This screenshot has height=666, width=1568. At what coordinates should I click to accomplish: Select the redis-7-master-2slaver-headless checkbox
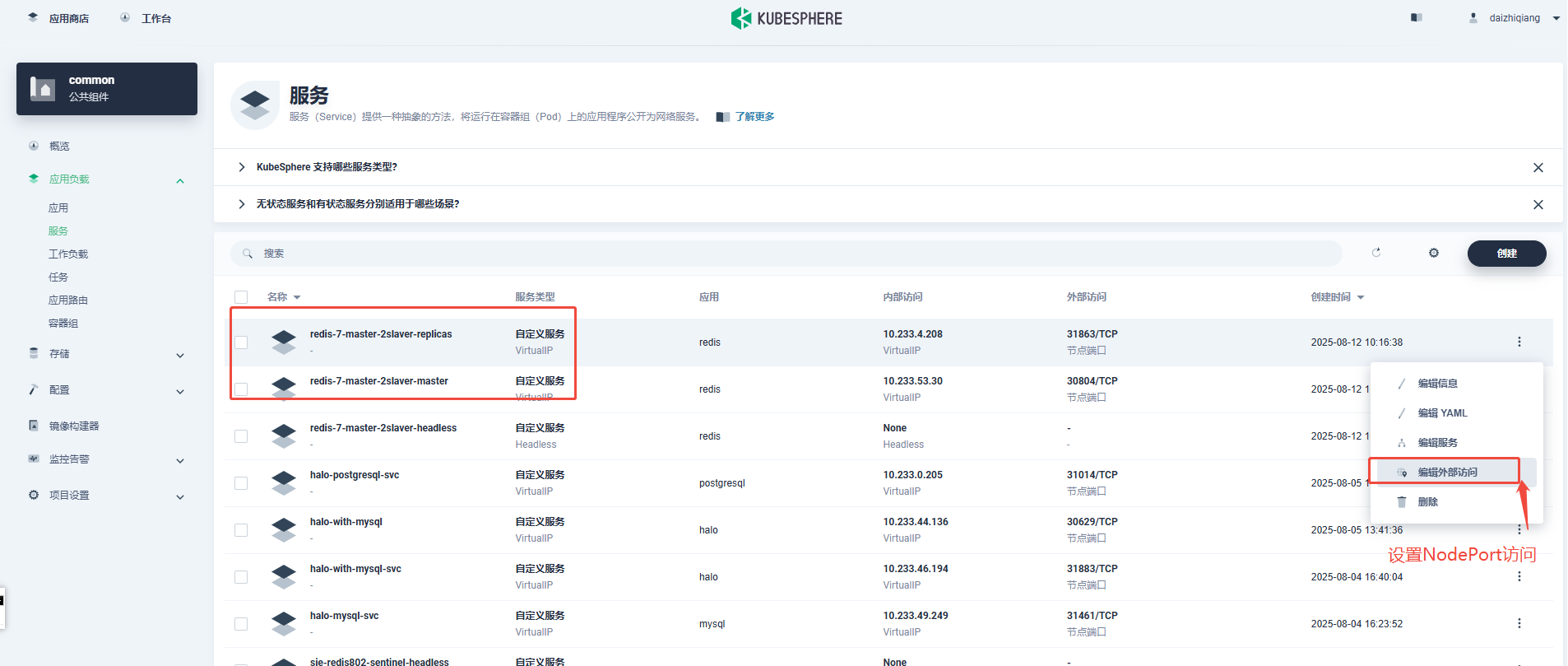point(241,436)
